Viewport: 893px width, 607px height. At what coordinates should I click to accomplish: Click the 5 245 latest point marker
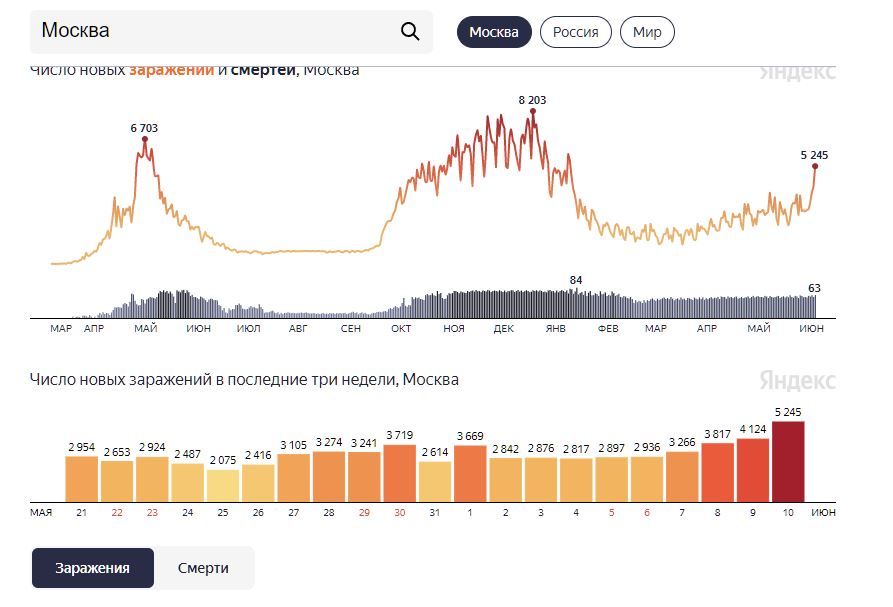[815, 166]
